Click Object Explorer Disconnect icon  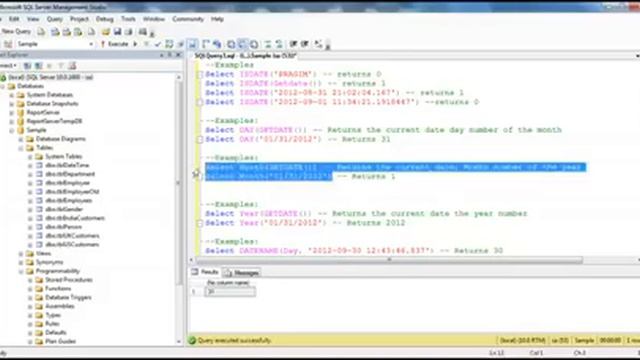(38, 66)
